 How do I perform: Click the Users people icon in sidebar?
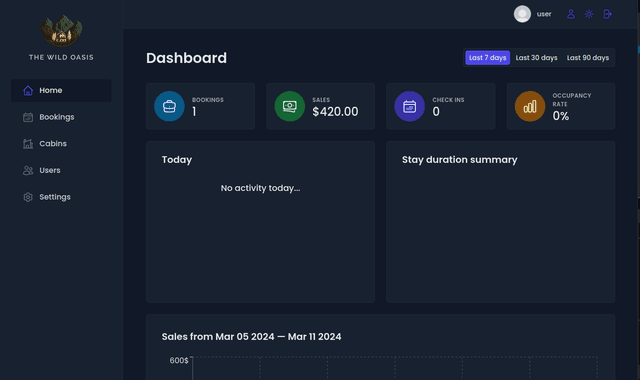tap(28, 170)
